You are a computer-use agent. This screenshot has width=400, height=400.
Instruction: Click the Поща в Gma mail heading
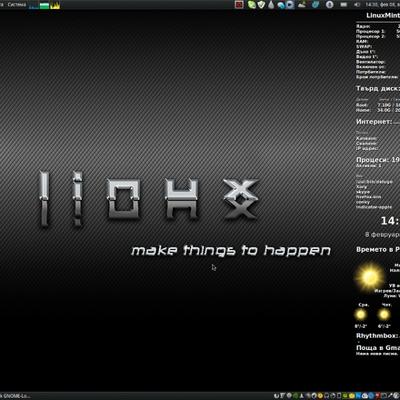[x=378, y=347]
